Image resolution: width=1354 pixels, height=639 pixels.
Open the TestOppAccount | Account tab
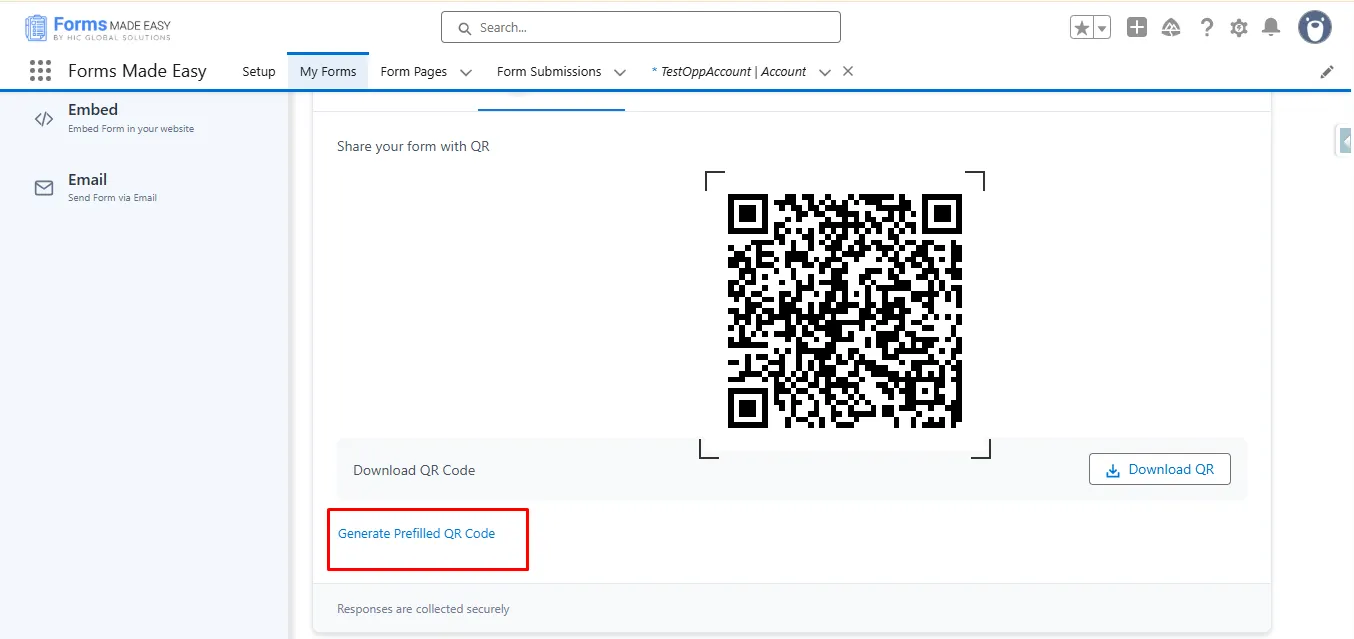[x=729, y=72]
